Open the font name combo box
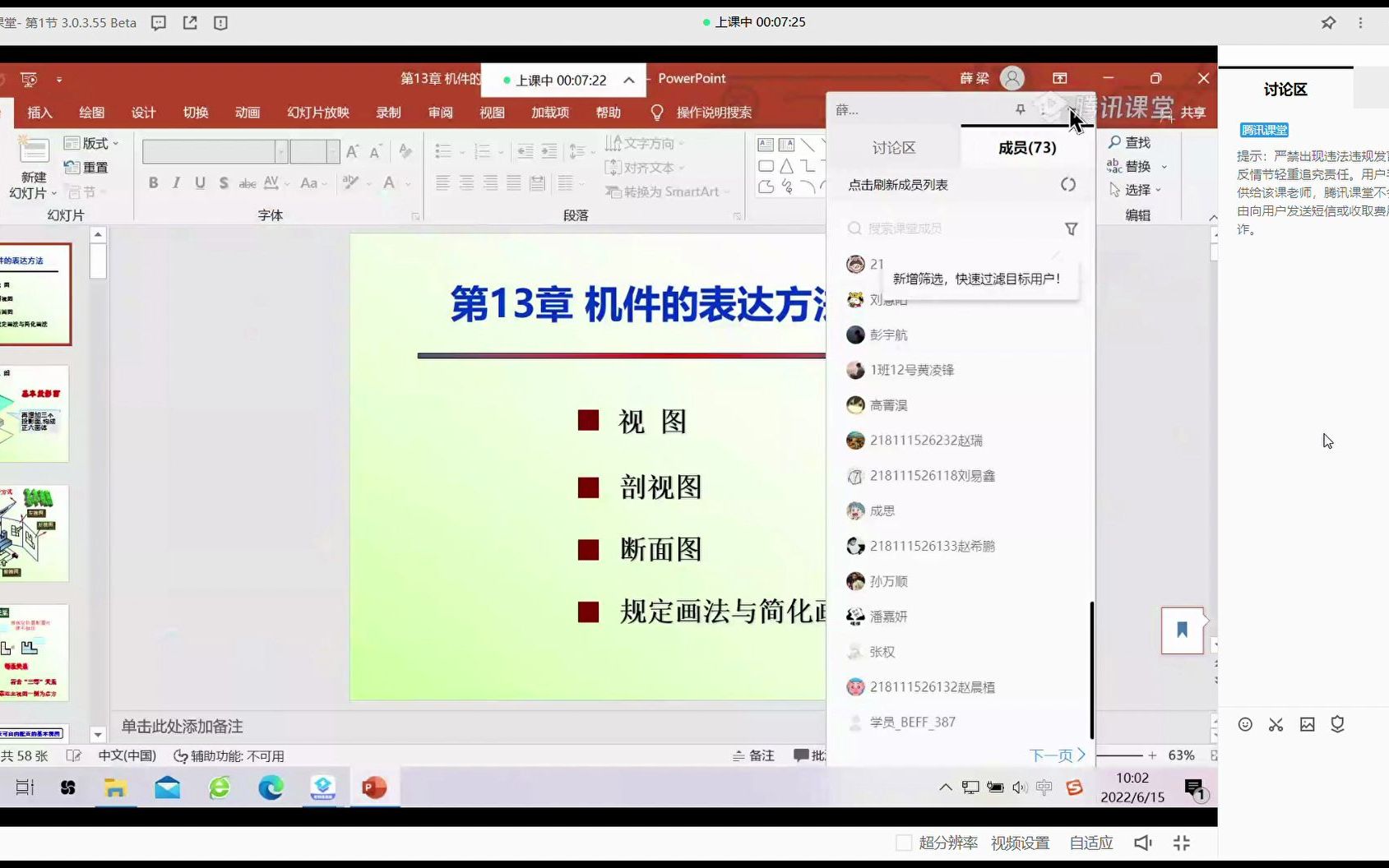This screenshot has width=1389, height=868. pyautogui.click(x=215, y=151)
